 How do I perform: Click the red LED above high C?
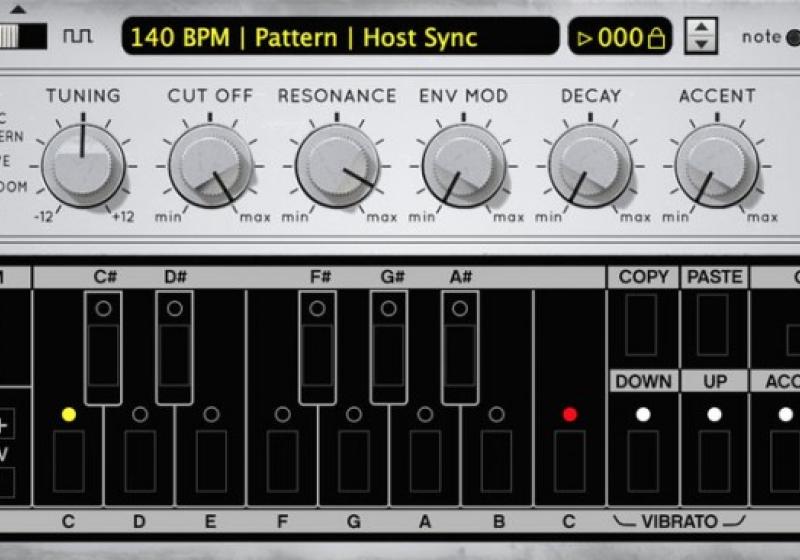(x=570, y=415)
